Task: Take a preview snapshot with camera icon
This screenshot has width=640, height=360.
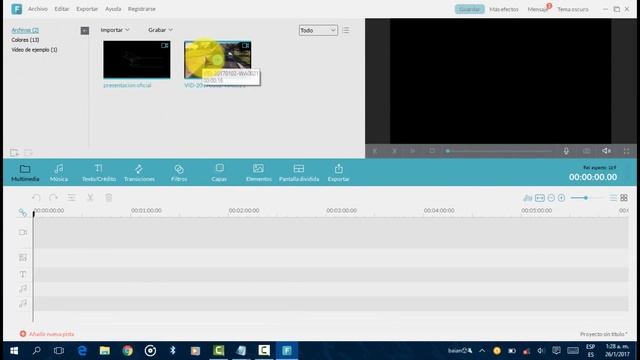Action: click(587, 151)
